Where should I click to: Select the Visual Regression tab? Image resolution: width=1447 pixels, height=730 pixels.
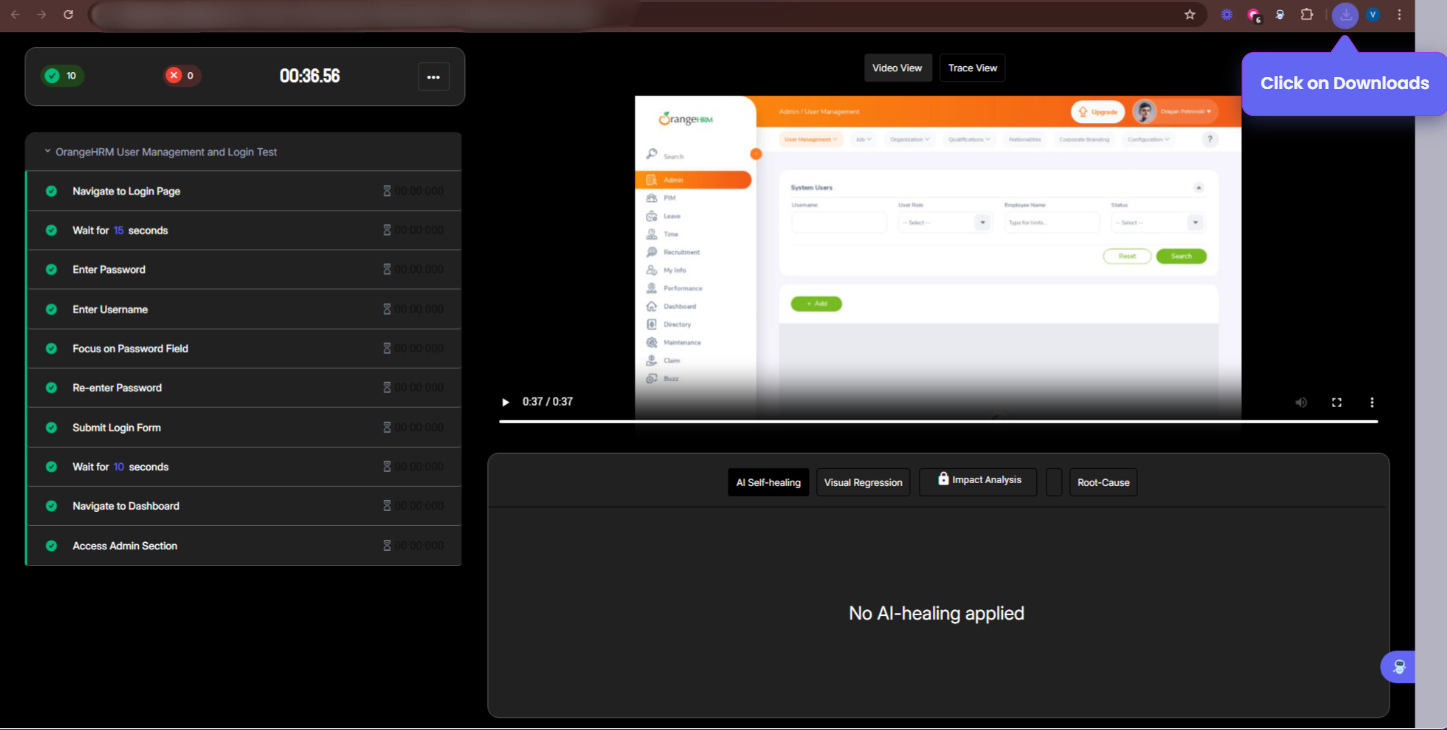tap(863, 482)
